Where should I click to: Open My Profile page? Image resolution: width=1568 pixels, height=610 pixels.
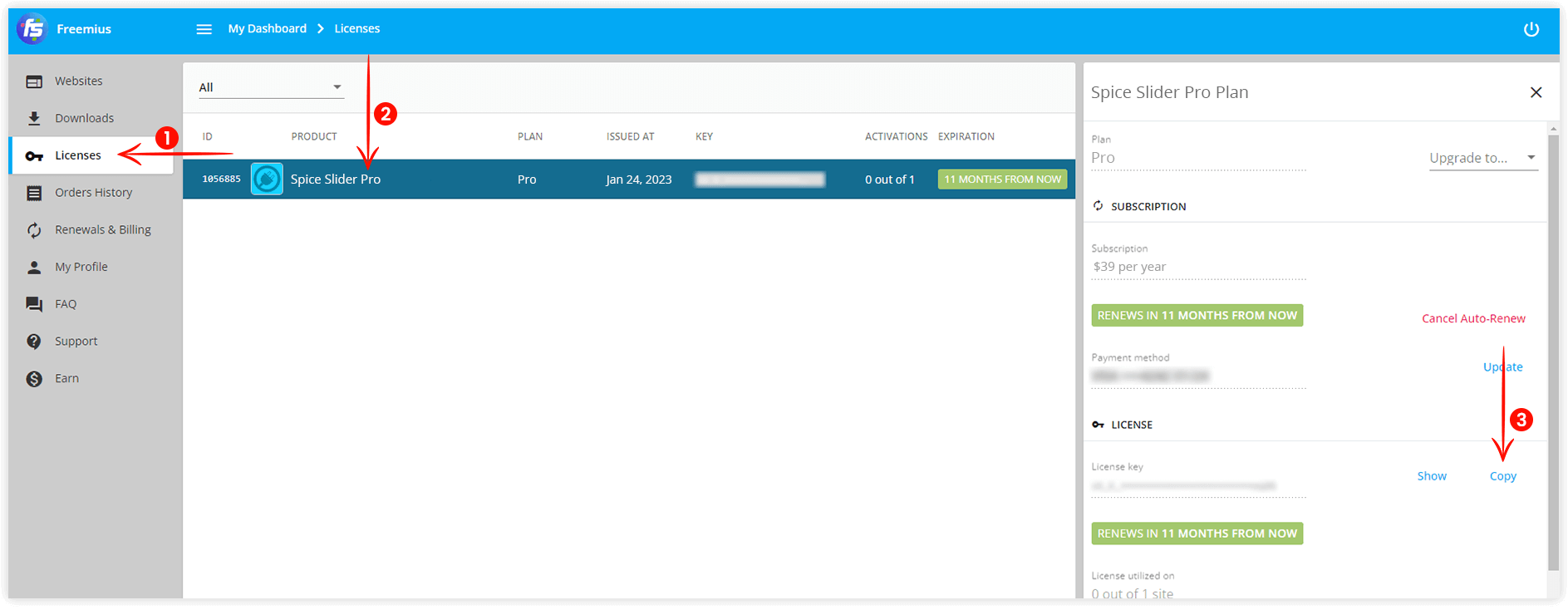click(91, 267)
